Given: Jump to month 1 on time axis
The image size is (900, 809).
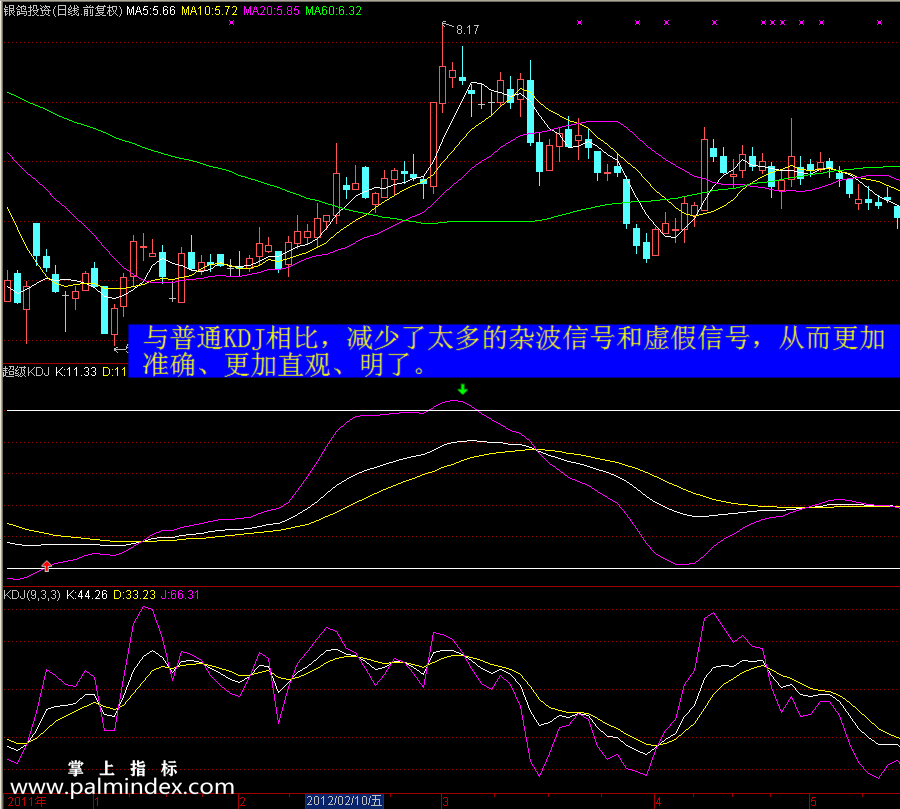Looking at the screenshot, I should [97, 802].
